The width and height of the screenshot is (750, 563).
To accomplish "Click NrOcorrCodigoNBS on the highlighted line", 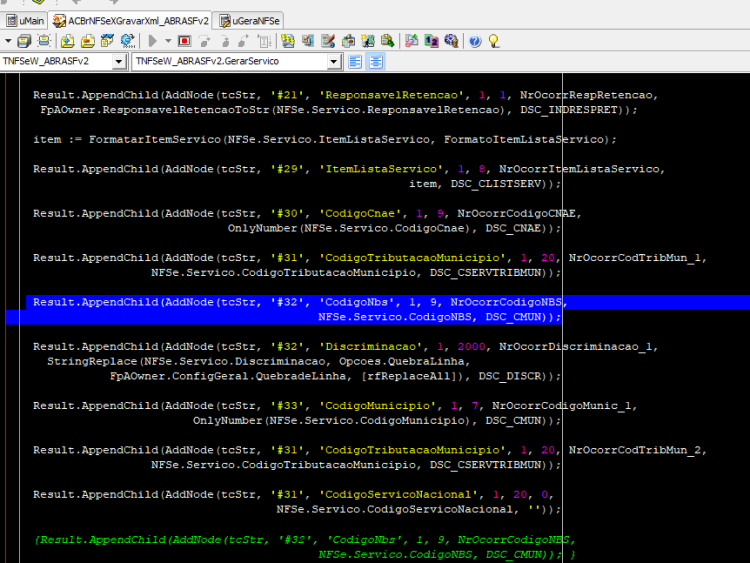I will pos(506,302).
